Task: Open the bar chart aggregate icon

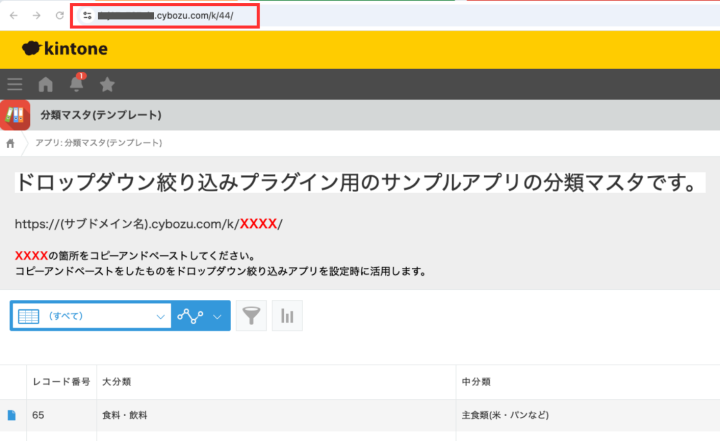Action: tap(287, 316)
